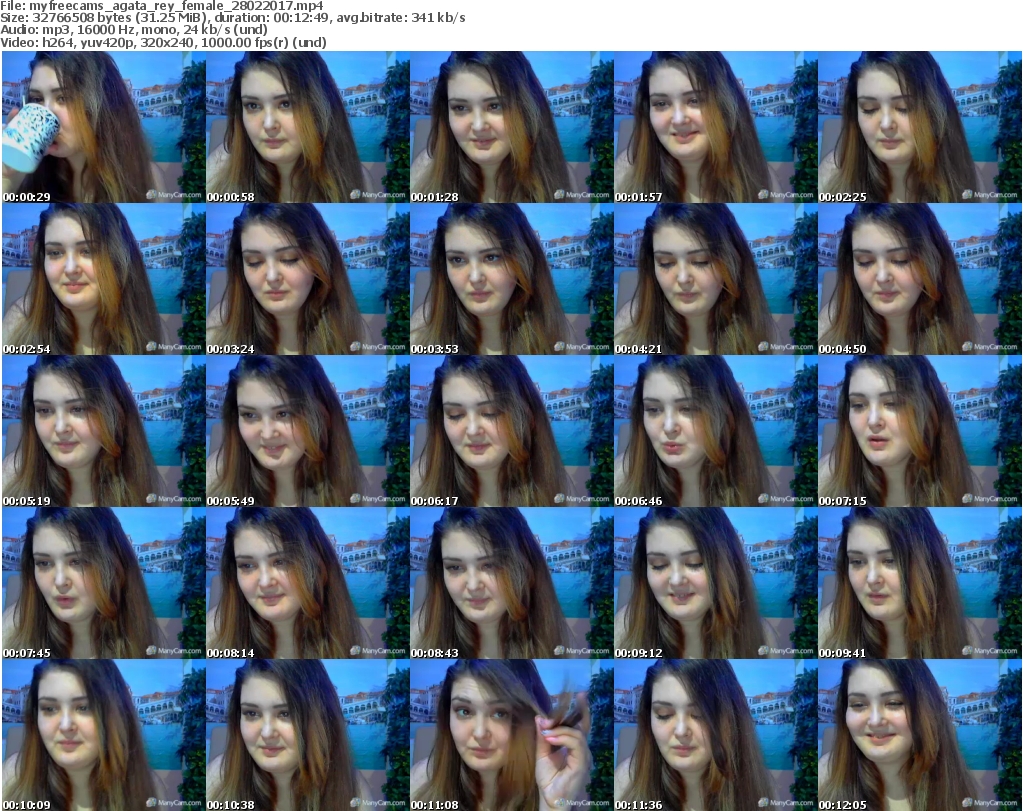Choose the frame timestamped 00:08:43
Viewport: 1024px width, 811px height.
tap(511, 583)
